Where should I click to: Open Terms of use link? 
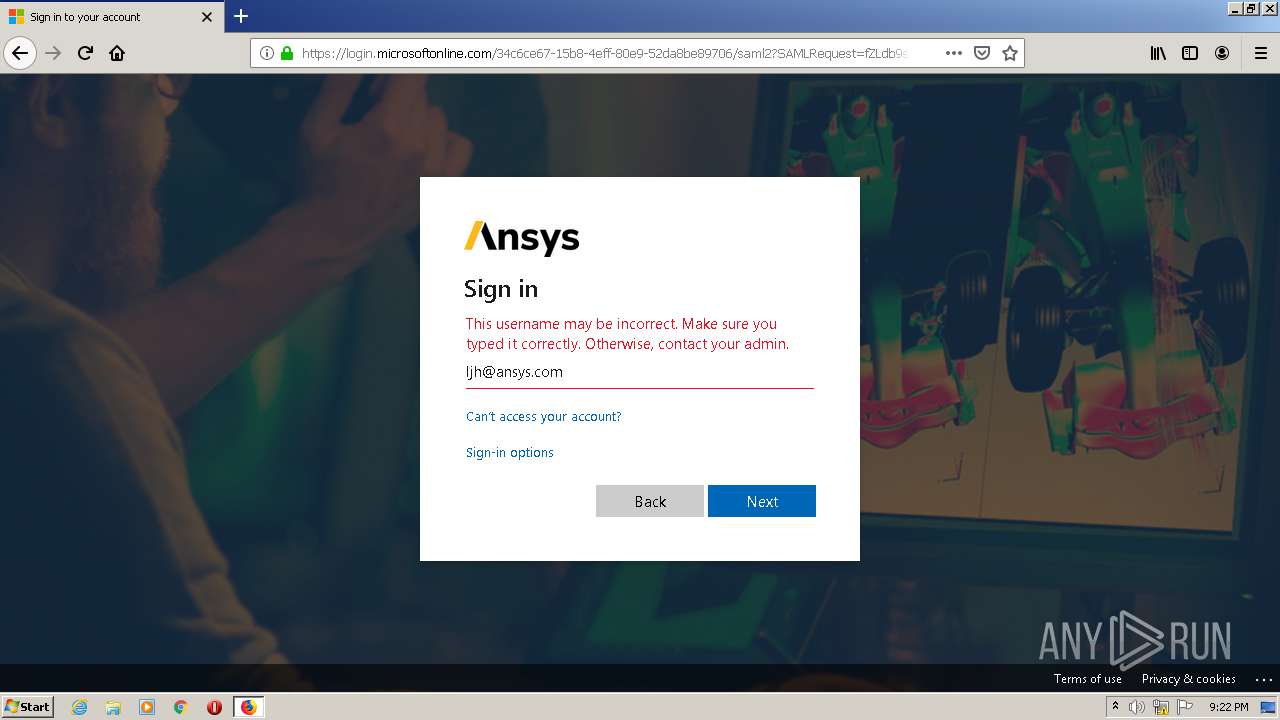(1088, 678)
